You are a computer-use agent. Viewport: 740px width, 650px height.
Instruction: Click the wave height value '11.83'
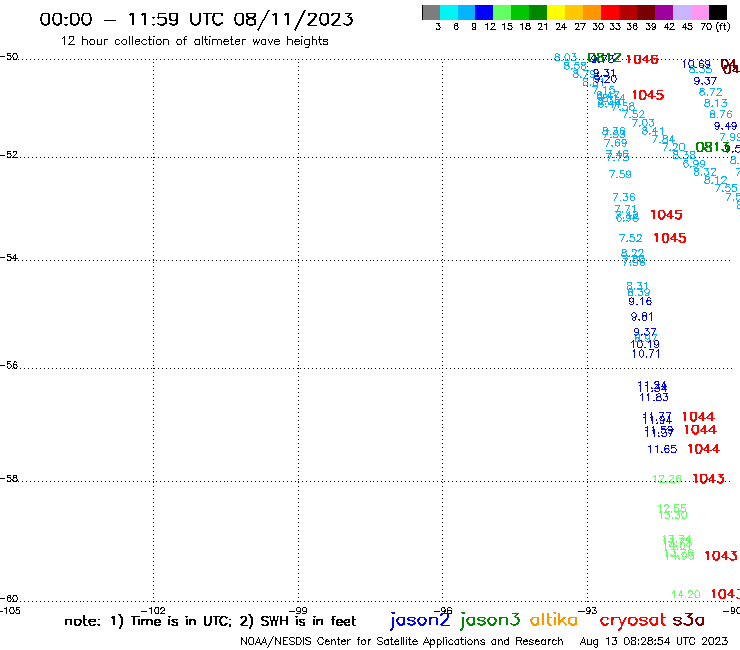654,397
